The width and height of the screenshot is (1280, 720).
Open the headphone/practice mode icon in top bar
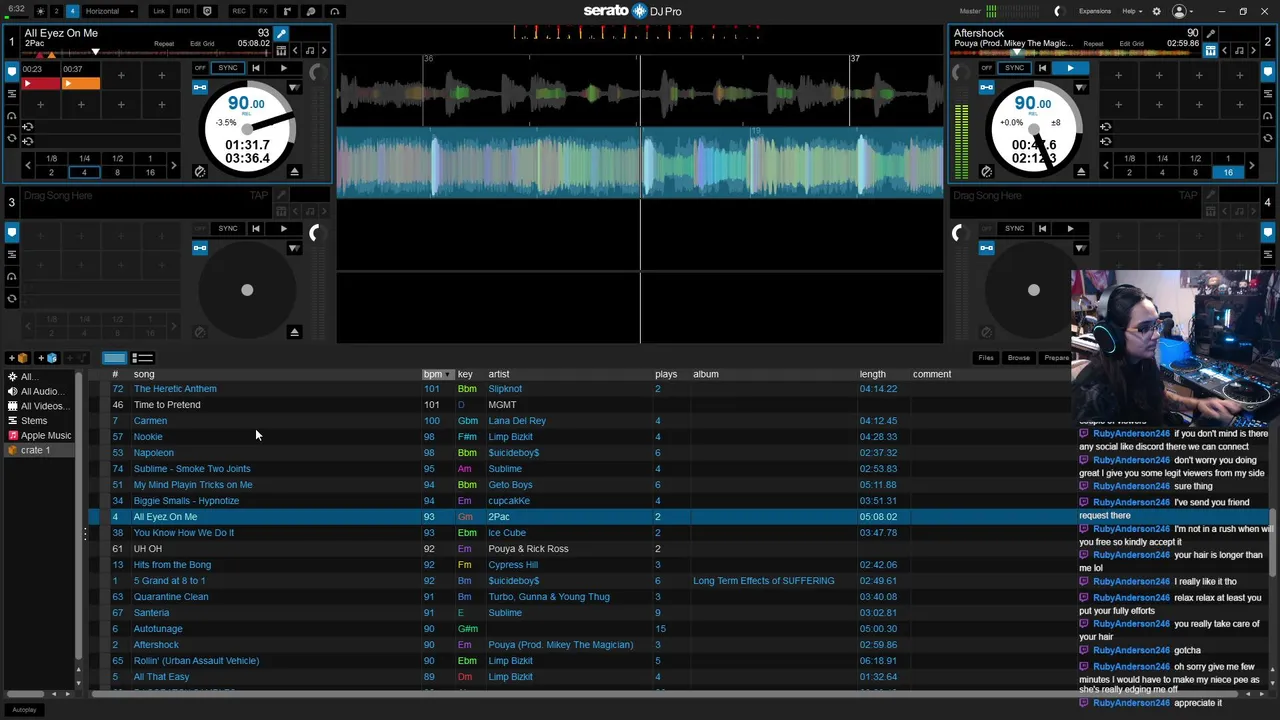coord(335,11)
